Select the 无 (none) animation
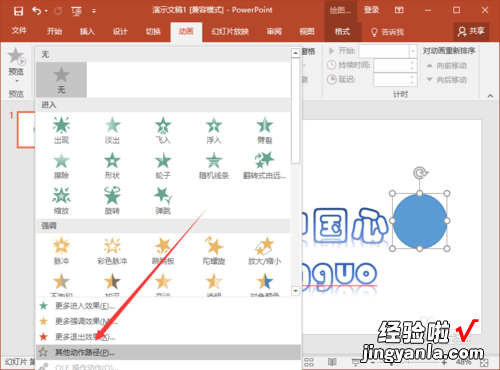This screenshot has height=370, width=500. click(61, 80)
